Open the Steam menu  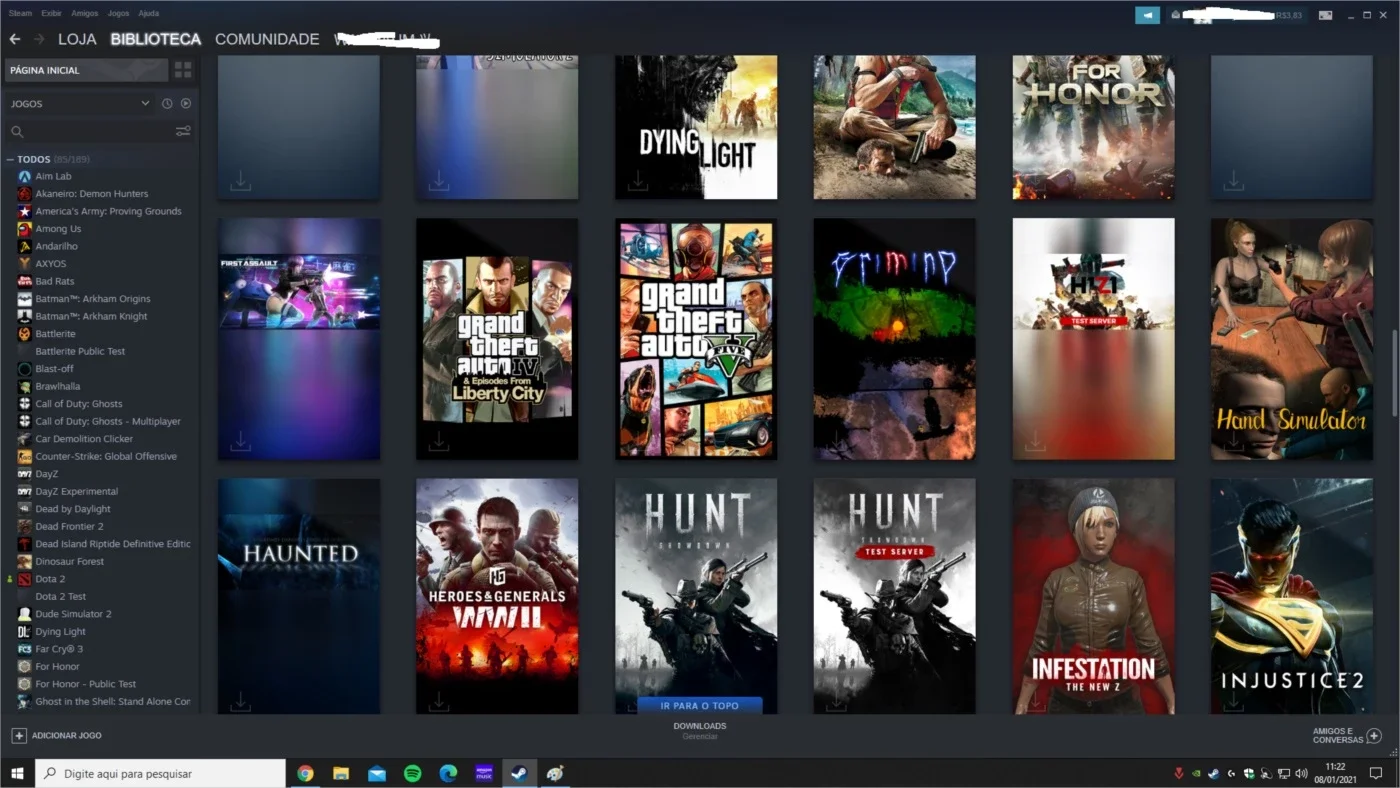20,14
